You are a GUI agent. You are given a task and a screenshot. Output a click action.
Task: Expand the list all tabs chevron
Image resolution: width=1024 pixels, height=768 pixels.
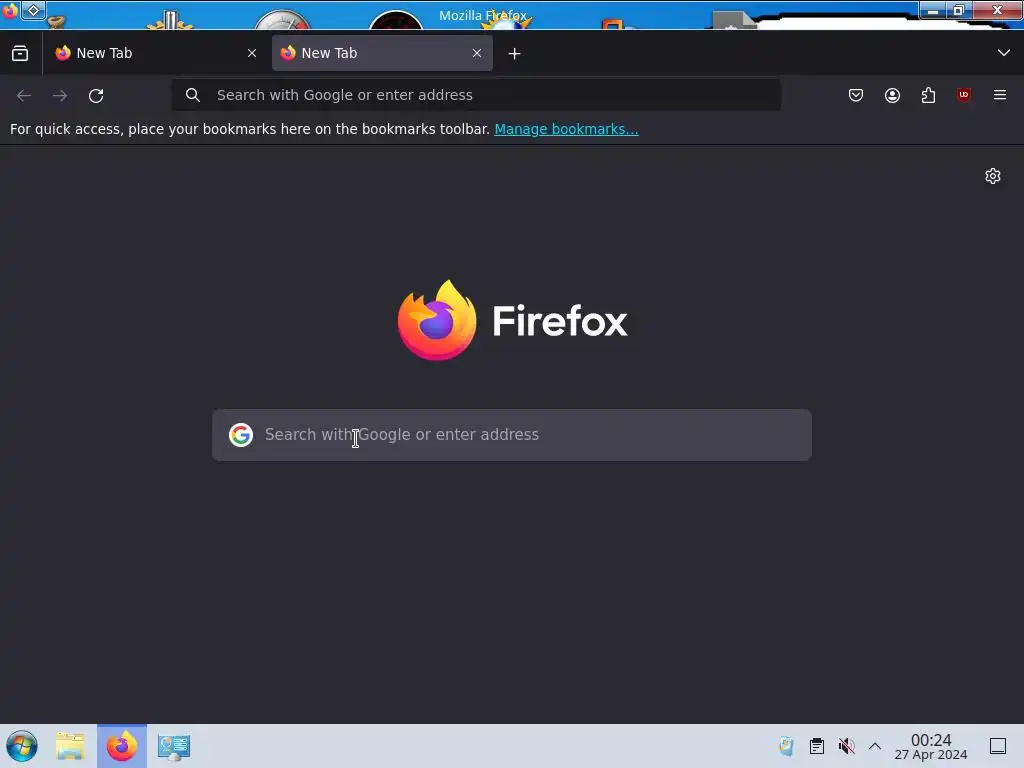[1004, 53]
